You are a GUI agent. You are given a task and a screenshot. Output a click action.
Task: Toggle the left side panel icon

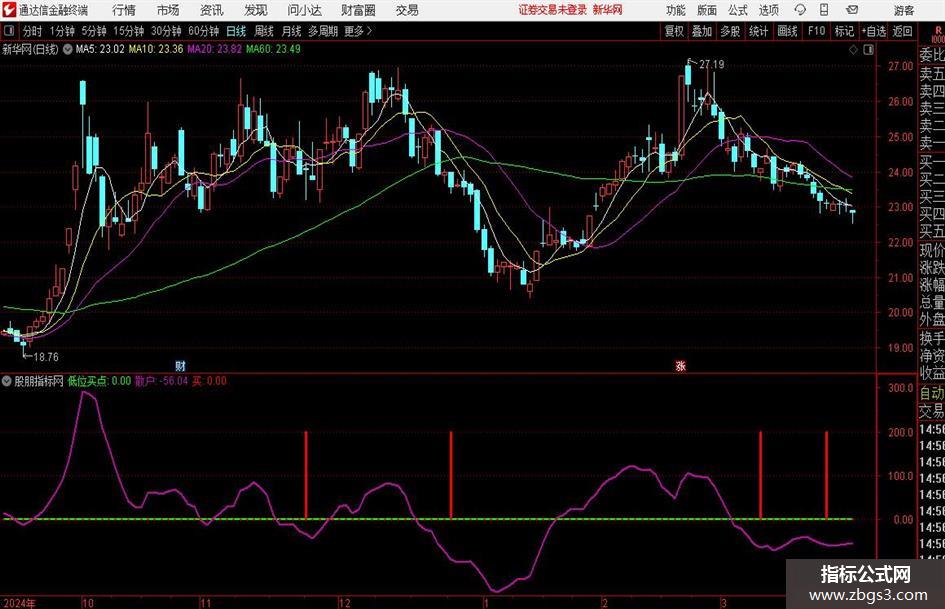coord(8,31)
